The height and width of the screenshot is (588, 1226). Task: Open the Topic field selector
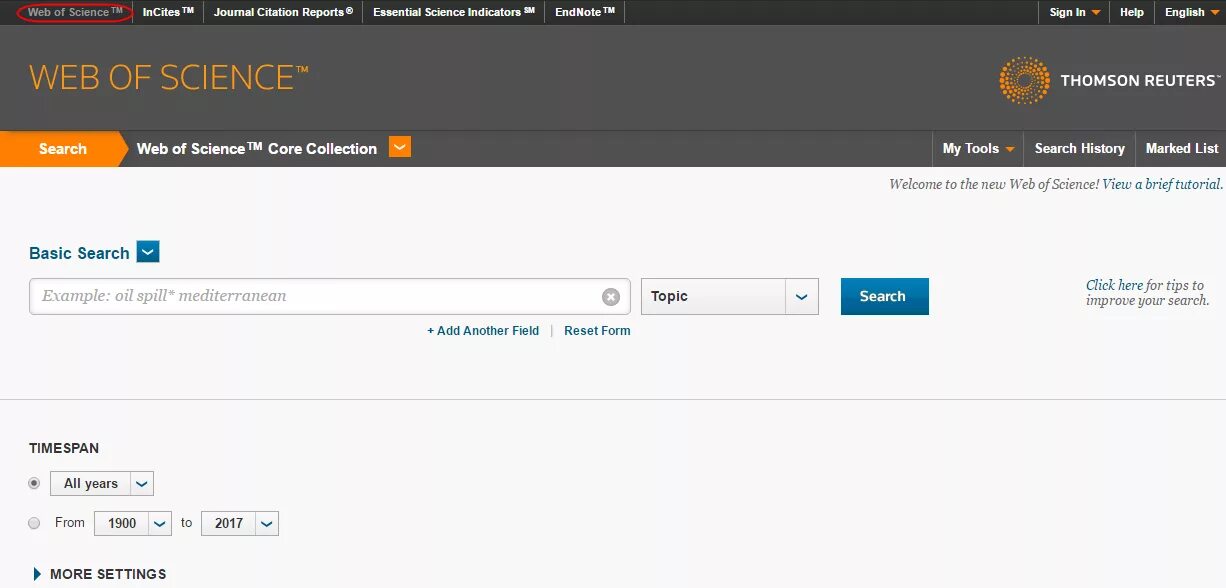pyautogui.click(x=730, y=296)
